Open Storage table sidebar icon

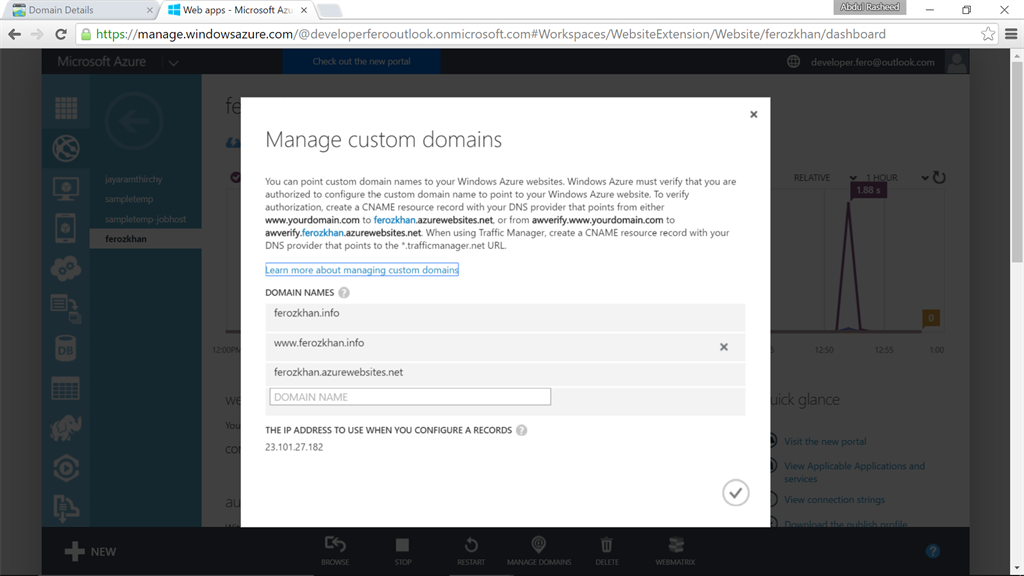coord(66,389)
